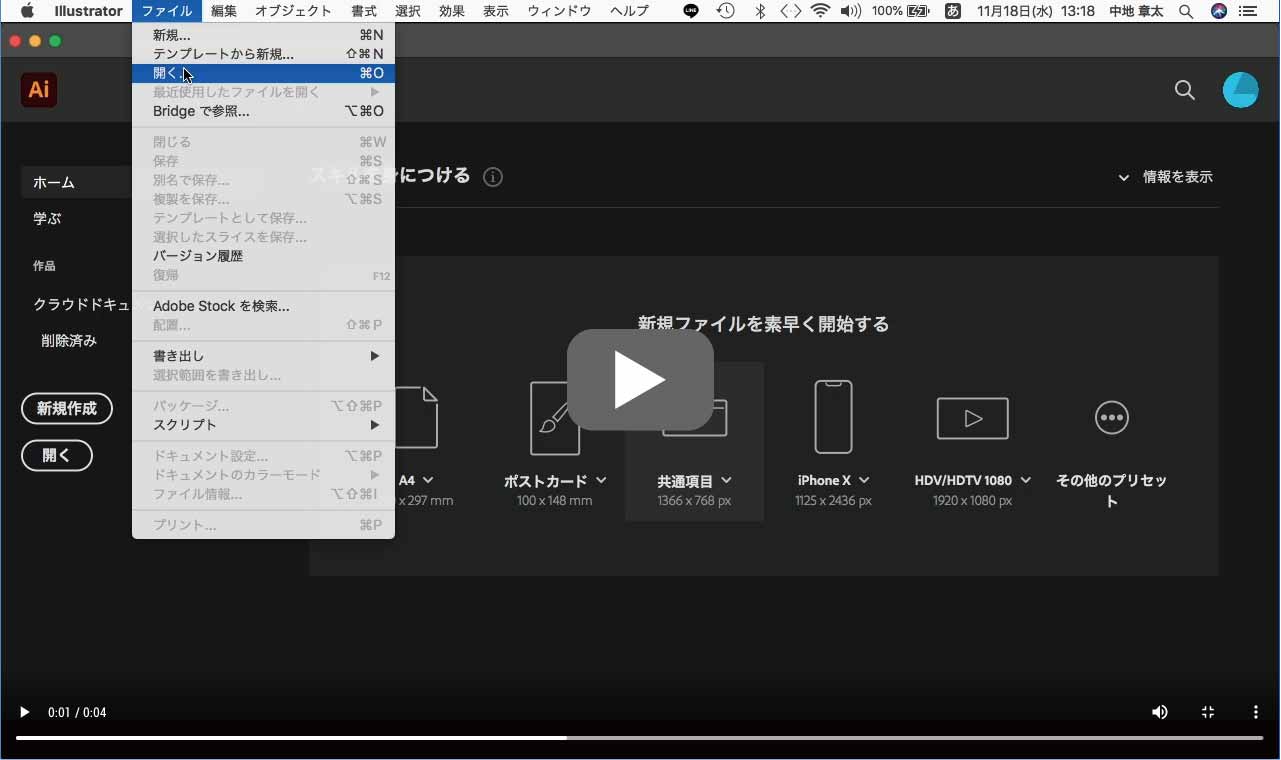
Task: Open the iPhone X preset dropdown chevron
Action: point(864,481)
